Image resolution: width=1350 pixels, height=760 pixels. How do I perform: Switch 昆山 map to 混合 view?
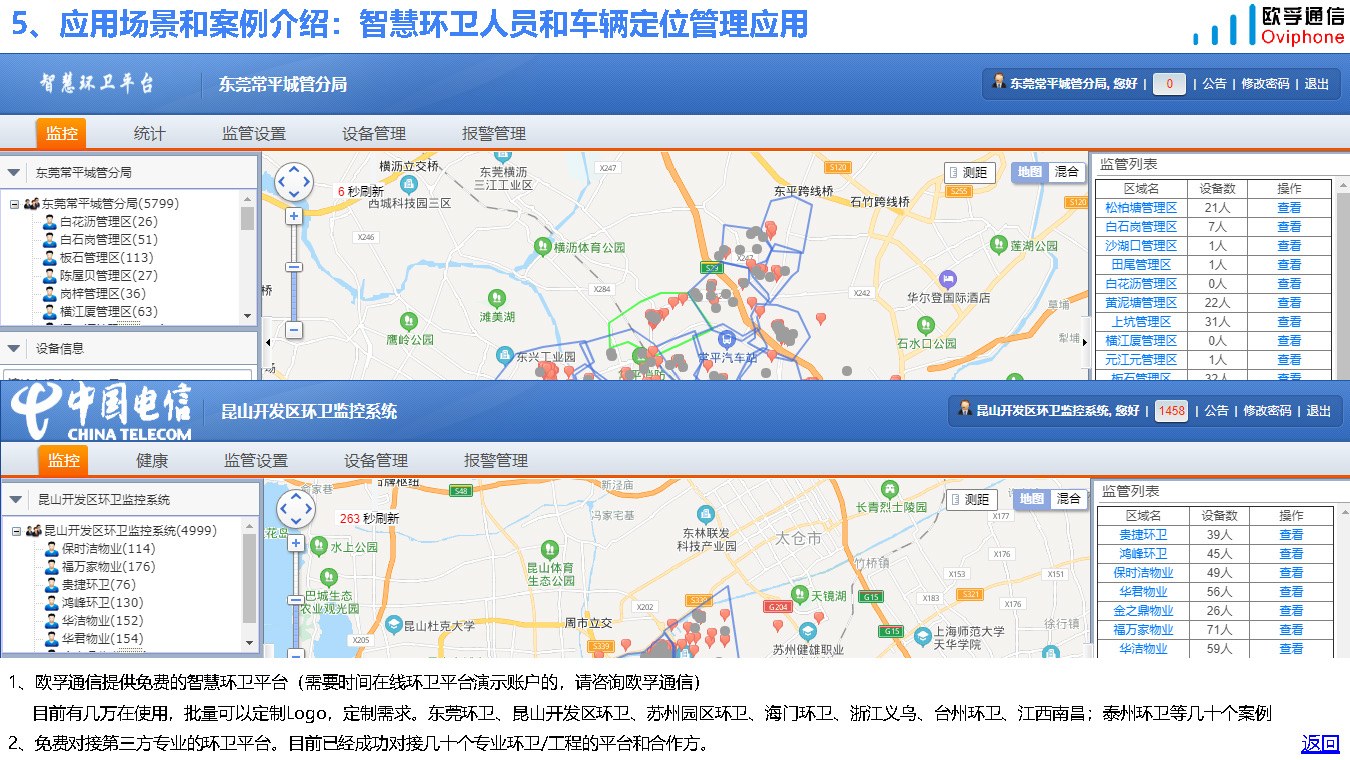click(x=1069, y=499)
